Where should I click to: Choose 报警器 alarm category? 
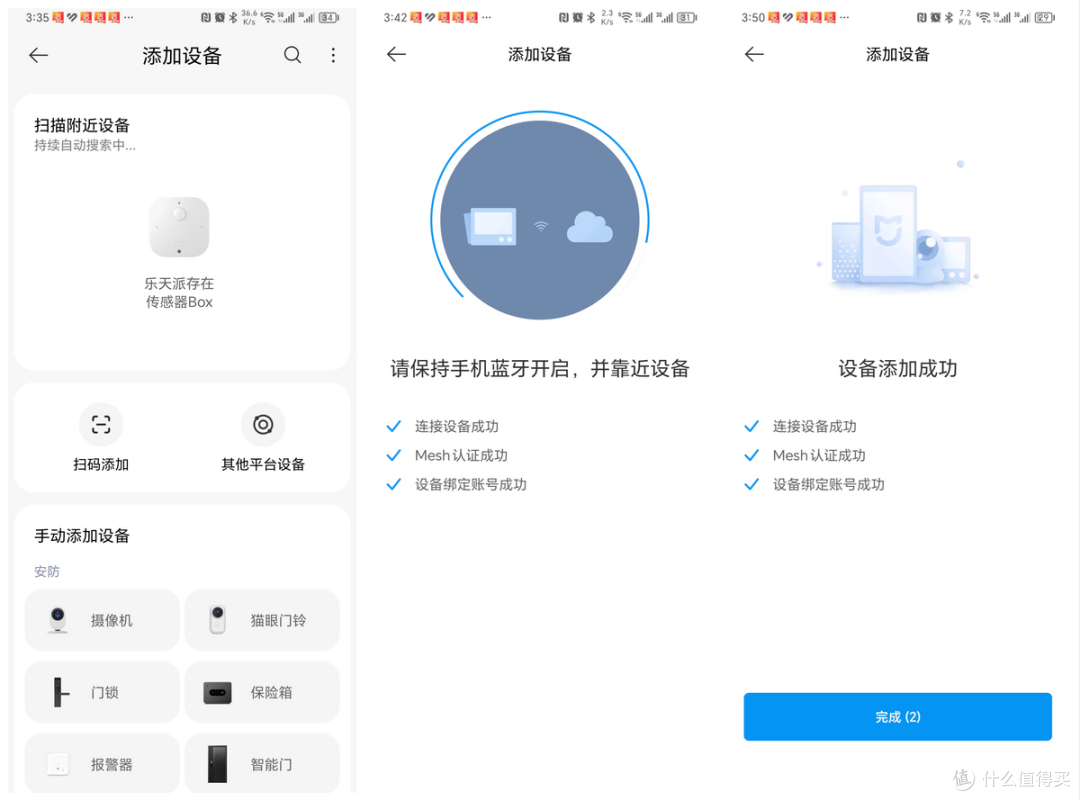(x=102, y=763)
